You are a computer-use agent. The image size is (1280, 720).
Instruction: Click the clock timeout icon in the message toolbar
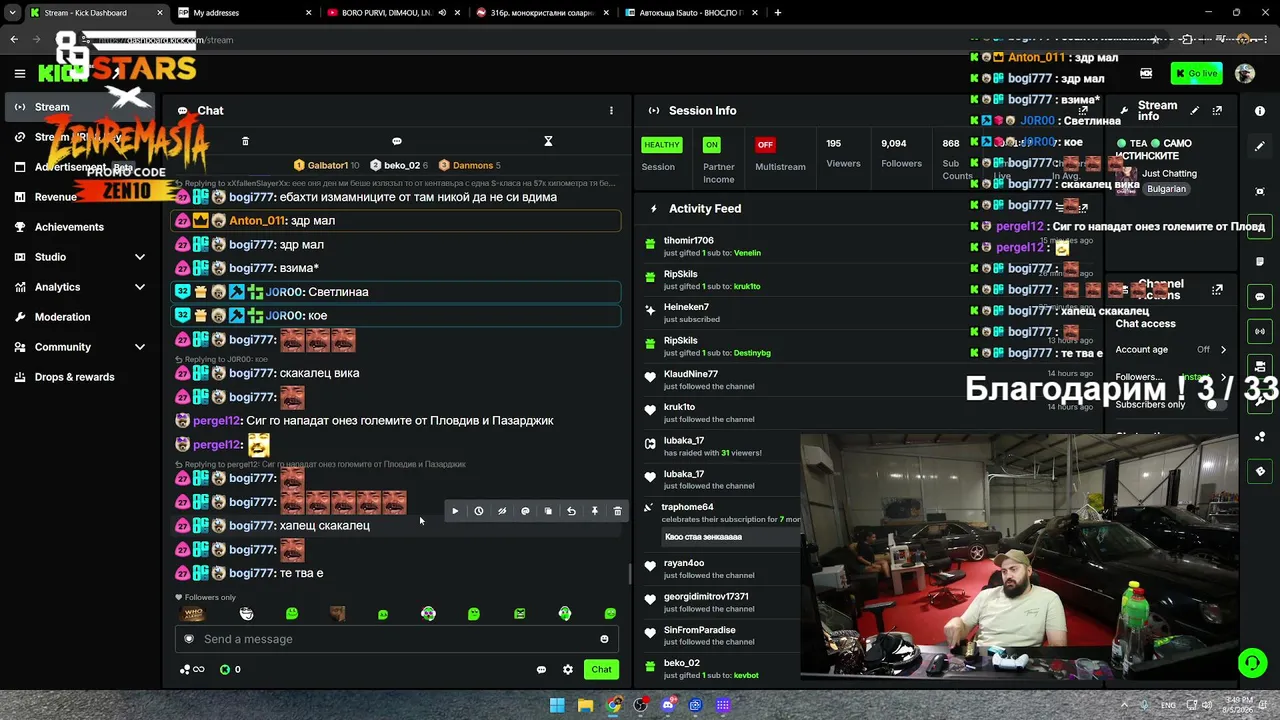tap(479, 511)
